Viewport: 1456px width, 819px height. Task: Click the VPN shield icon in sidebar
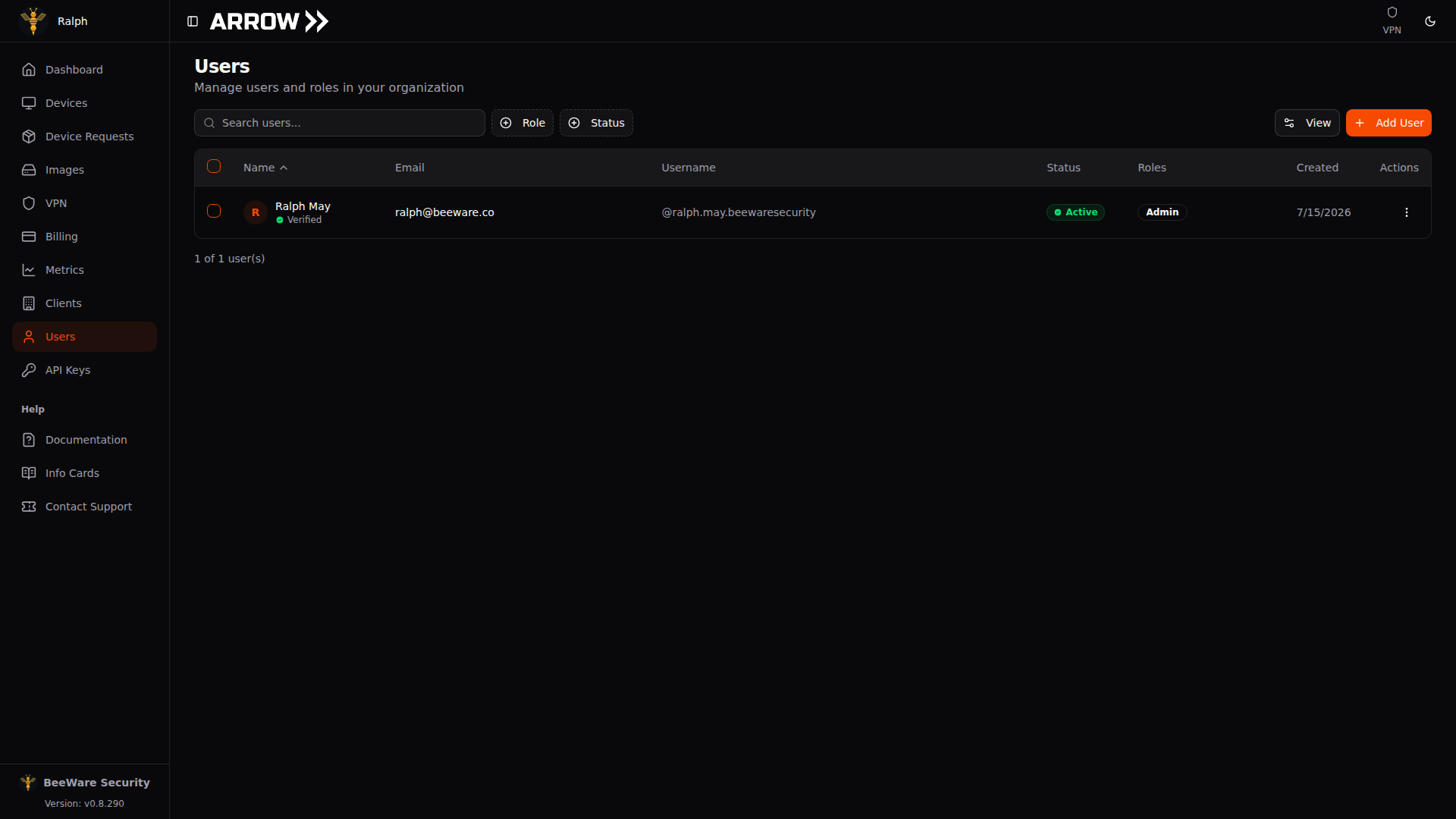[x=29, y=203]
